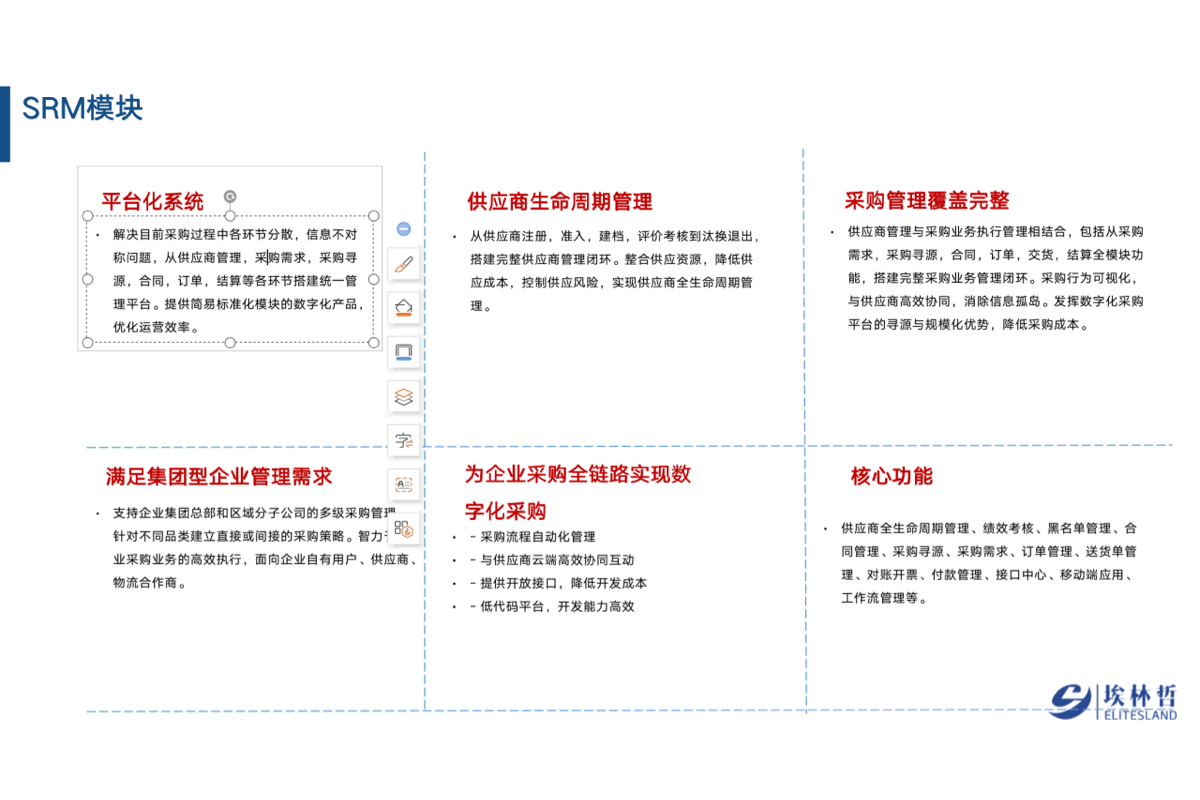Click the text box A icon

pyautogui.click(x=403, y=484)
